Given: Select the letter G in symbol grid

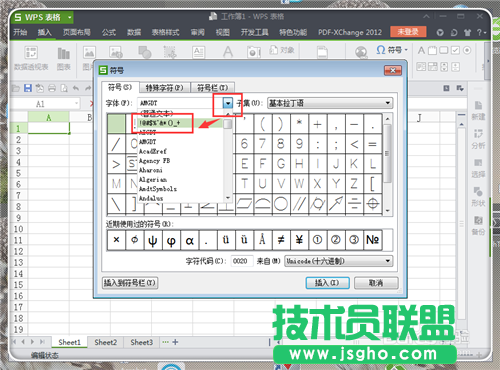Looking at the screenshot, I should [281, 164].
